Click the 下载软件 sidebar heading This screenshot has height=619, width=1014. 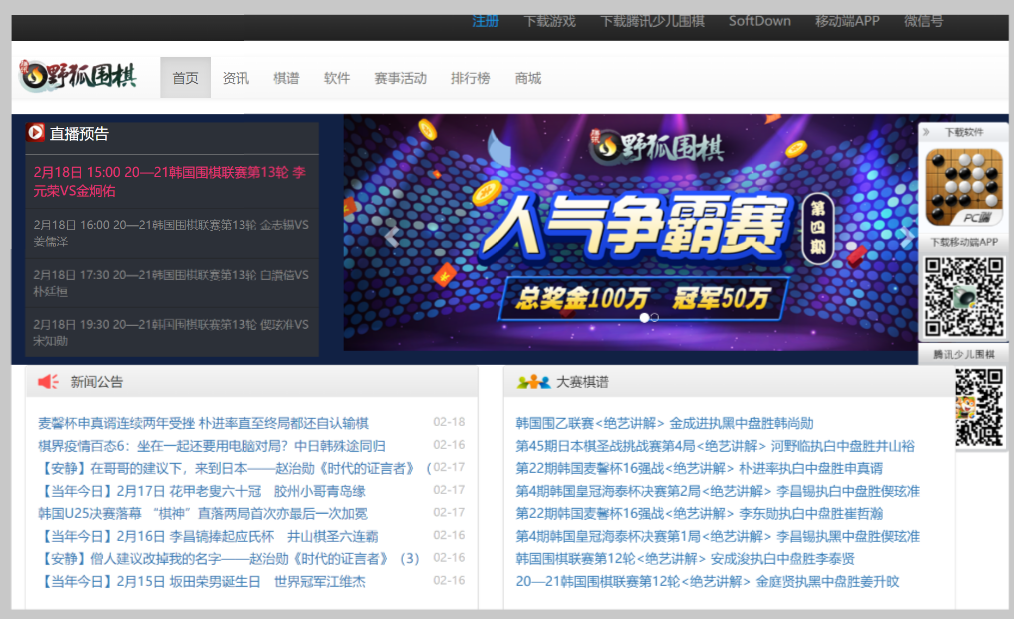pyautogui.click(x=964, y=132)
